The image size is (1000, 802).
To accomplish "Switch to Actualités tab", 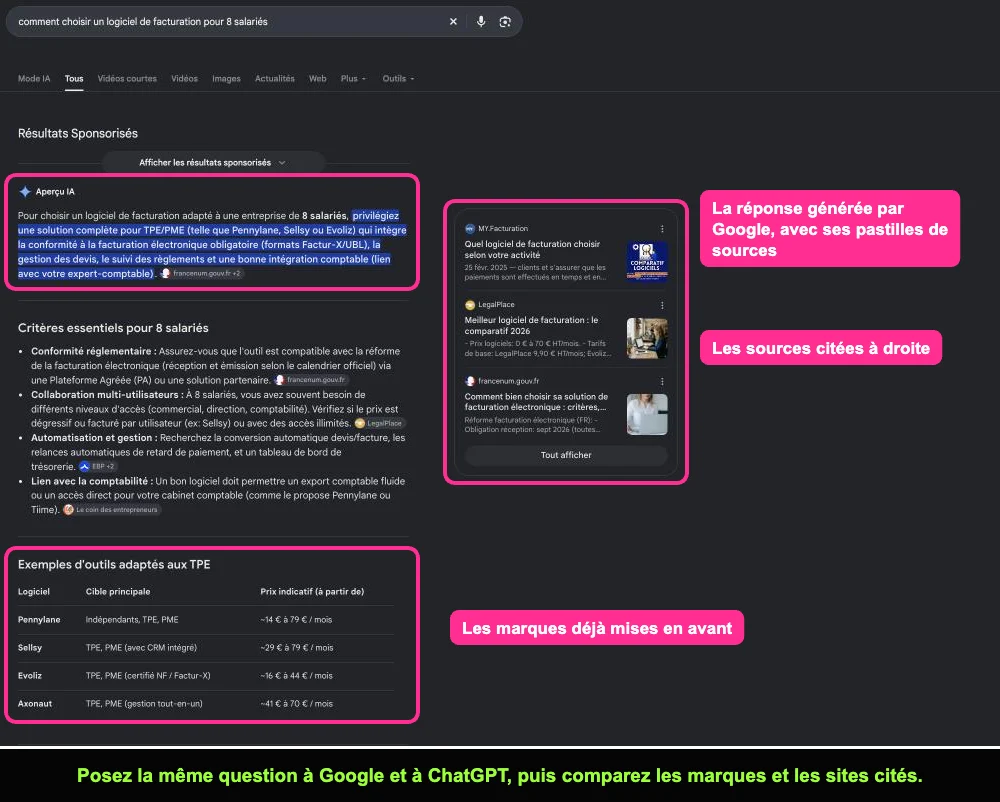I will (x=275, y=78).
